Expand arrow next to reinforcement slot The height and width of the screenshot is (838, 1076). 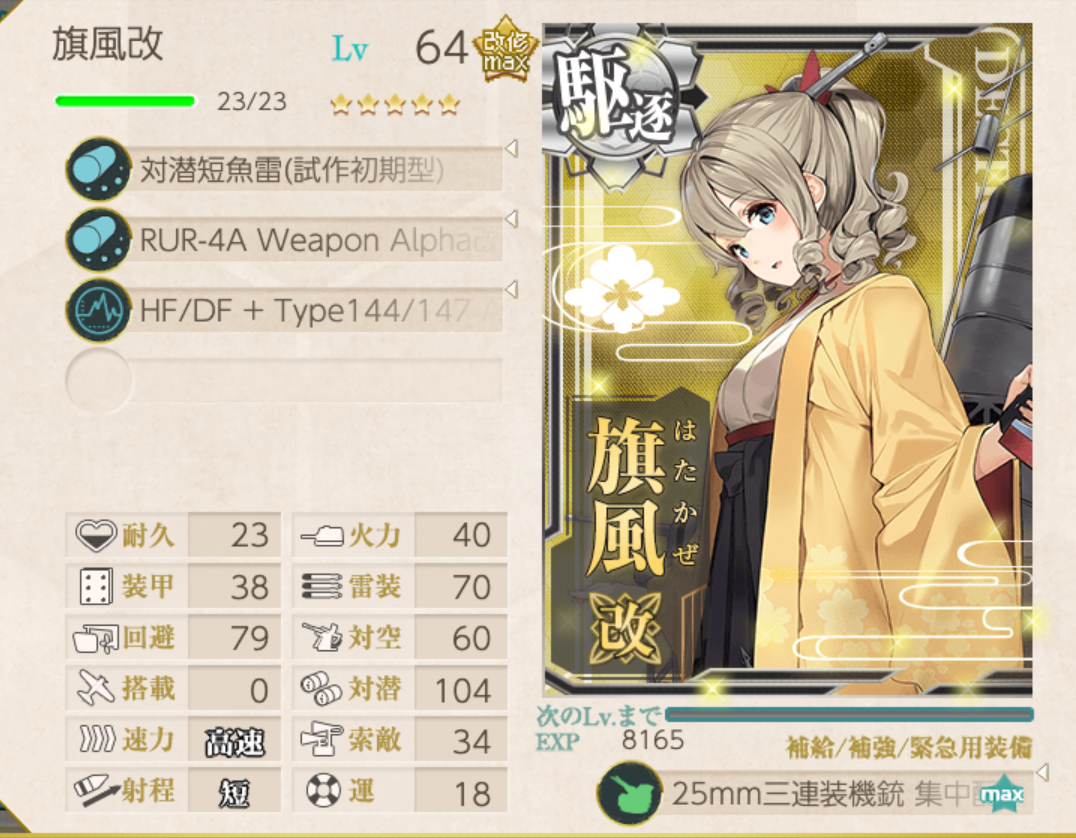coord(1042,772)
